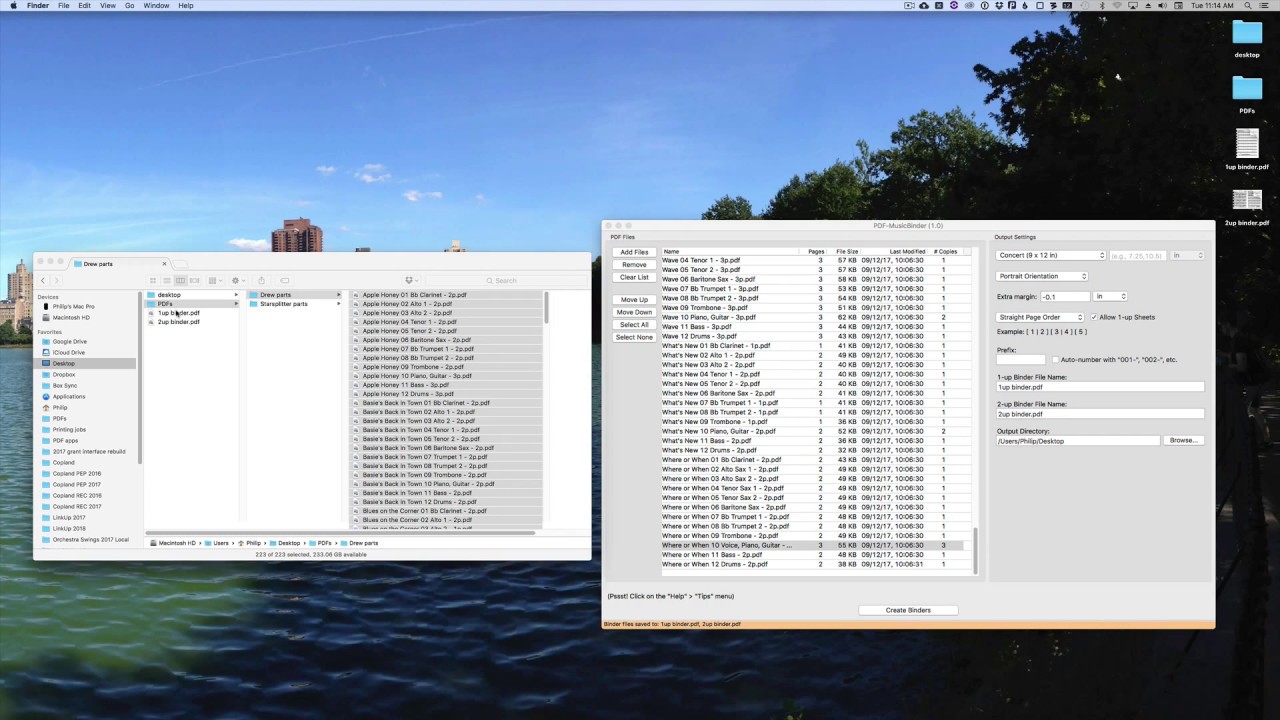Select What's New 09 Trombone row
Viewport: 1280px width, 720px height.
pyautogui.click(x=812, y=422)
